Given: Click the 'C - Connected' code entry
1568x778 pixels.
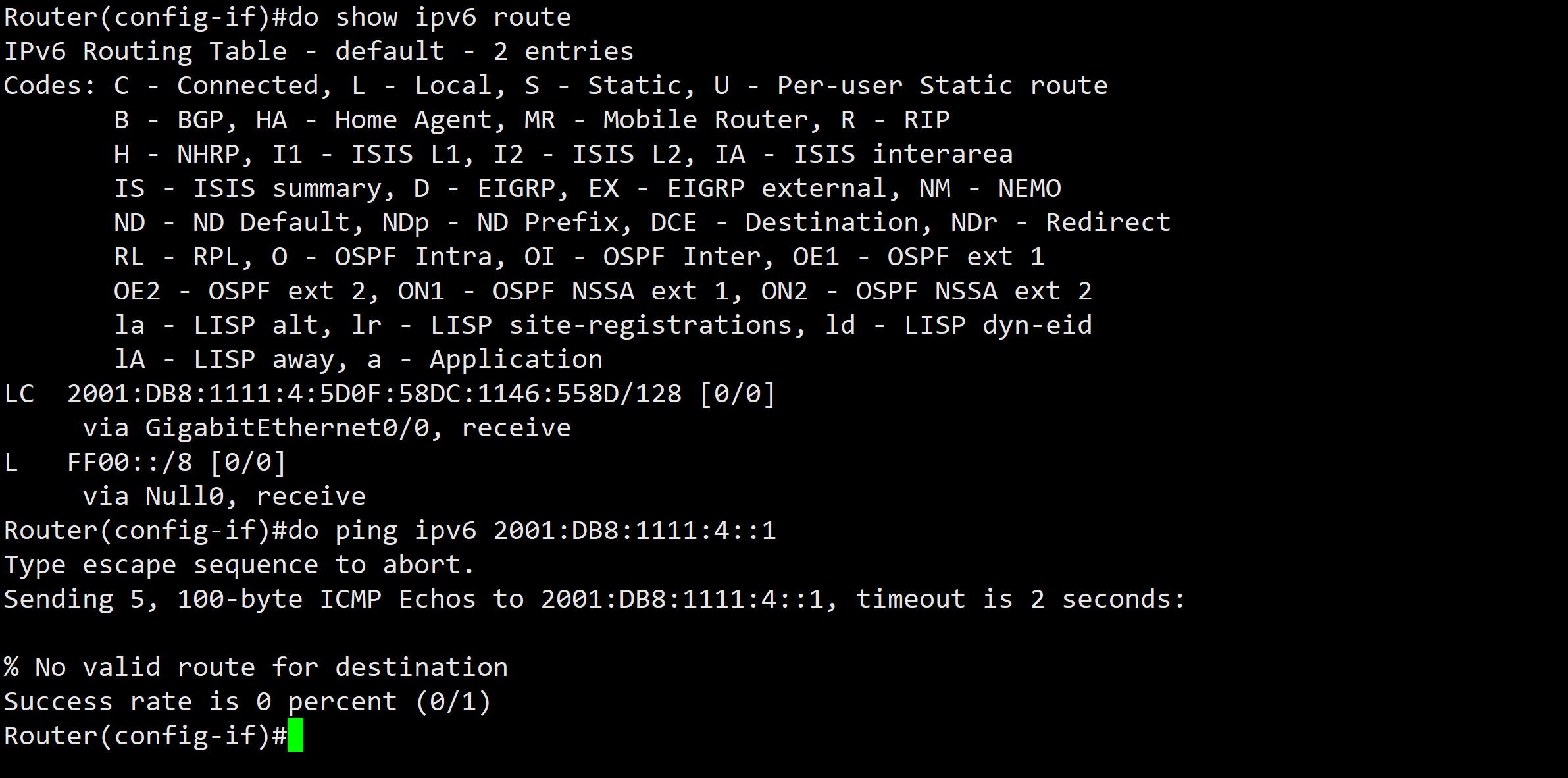Looking at the screenshot, I should pos(216,86).
